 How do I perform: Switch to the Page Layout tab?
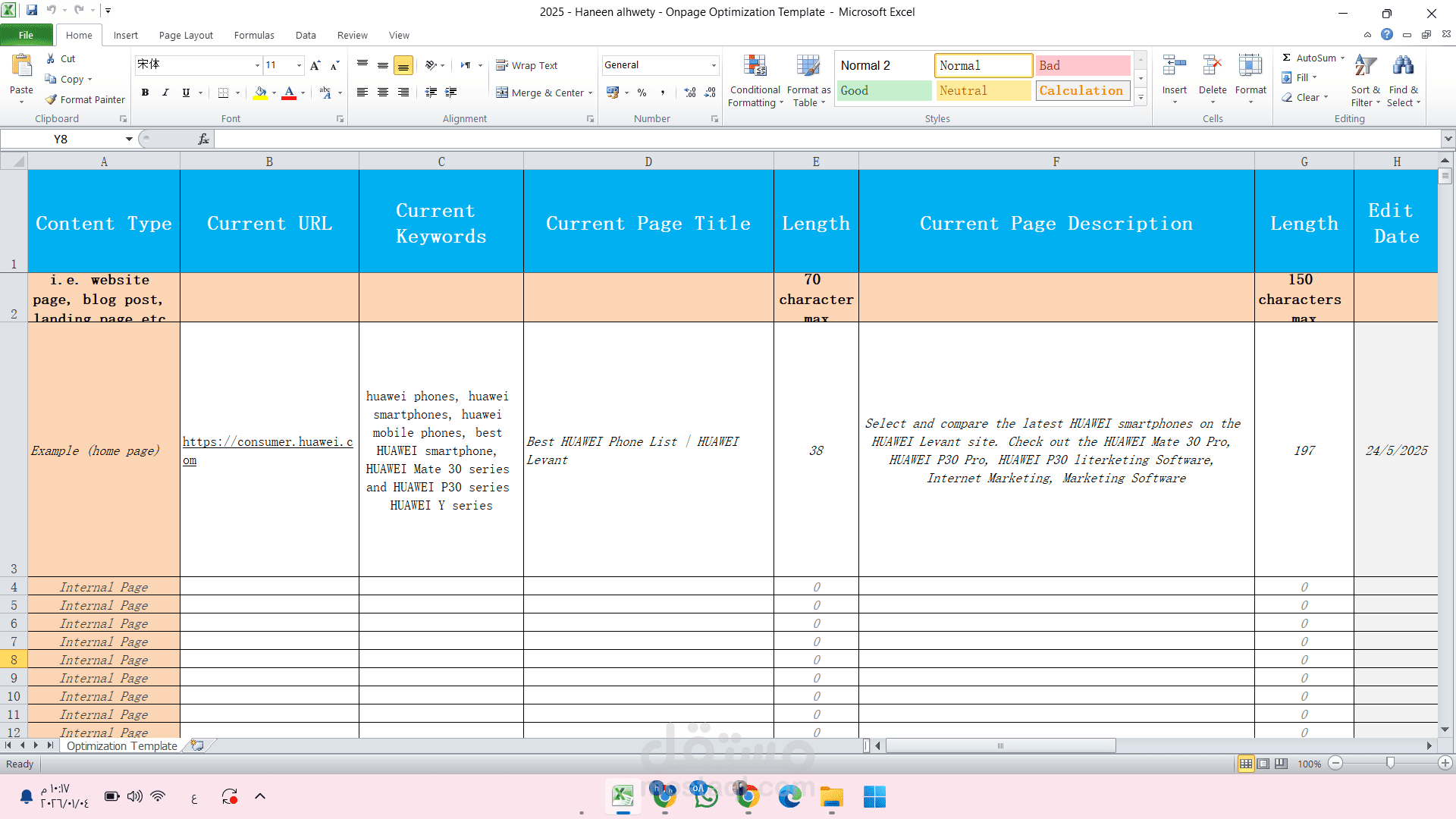click(186, 35)
